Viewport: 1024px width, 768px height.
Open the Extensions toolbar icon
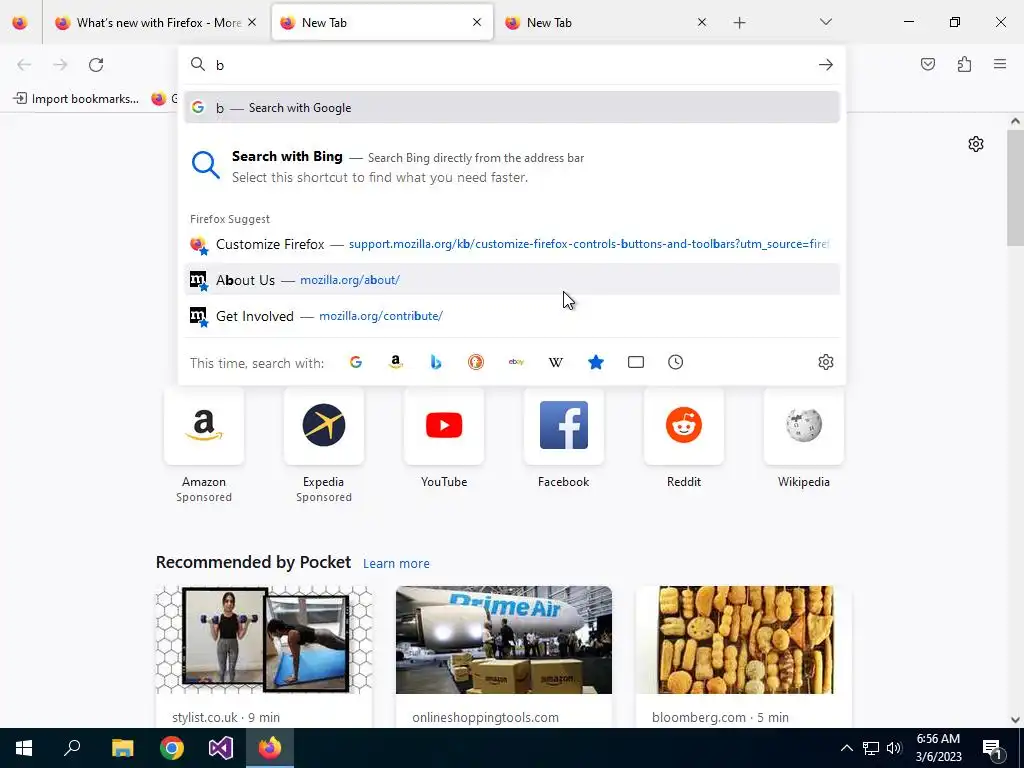click(x=964, y=64)
